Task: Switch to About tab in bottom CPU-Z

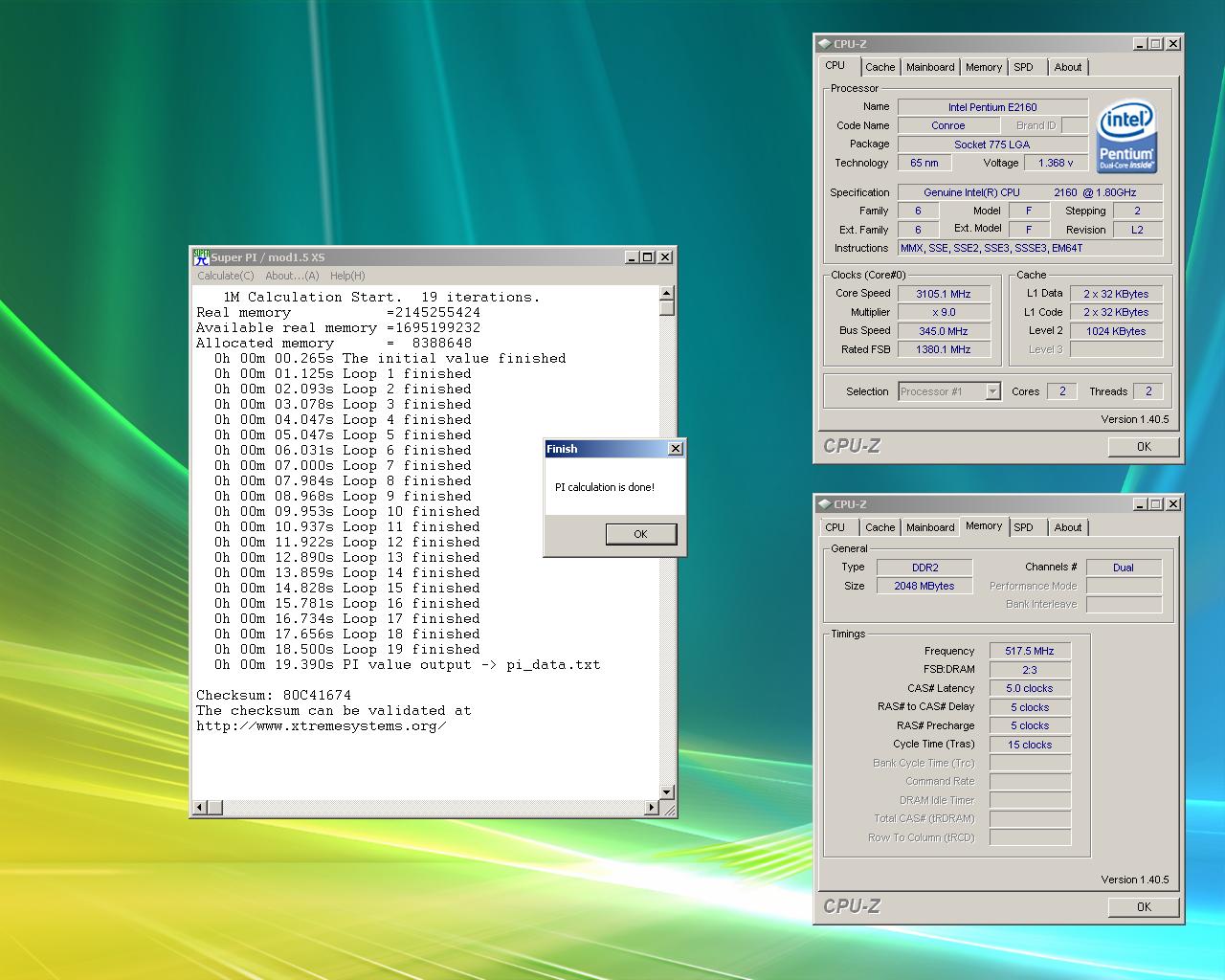Action: [x=1068, y=527]
